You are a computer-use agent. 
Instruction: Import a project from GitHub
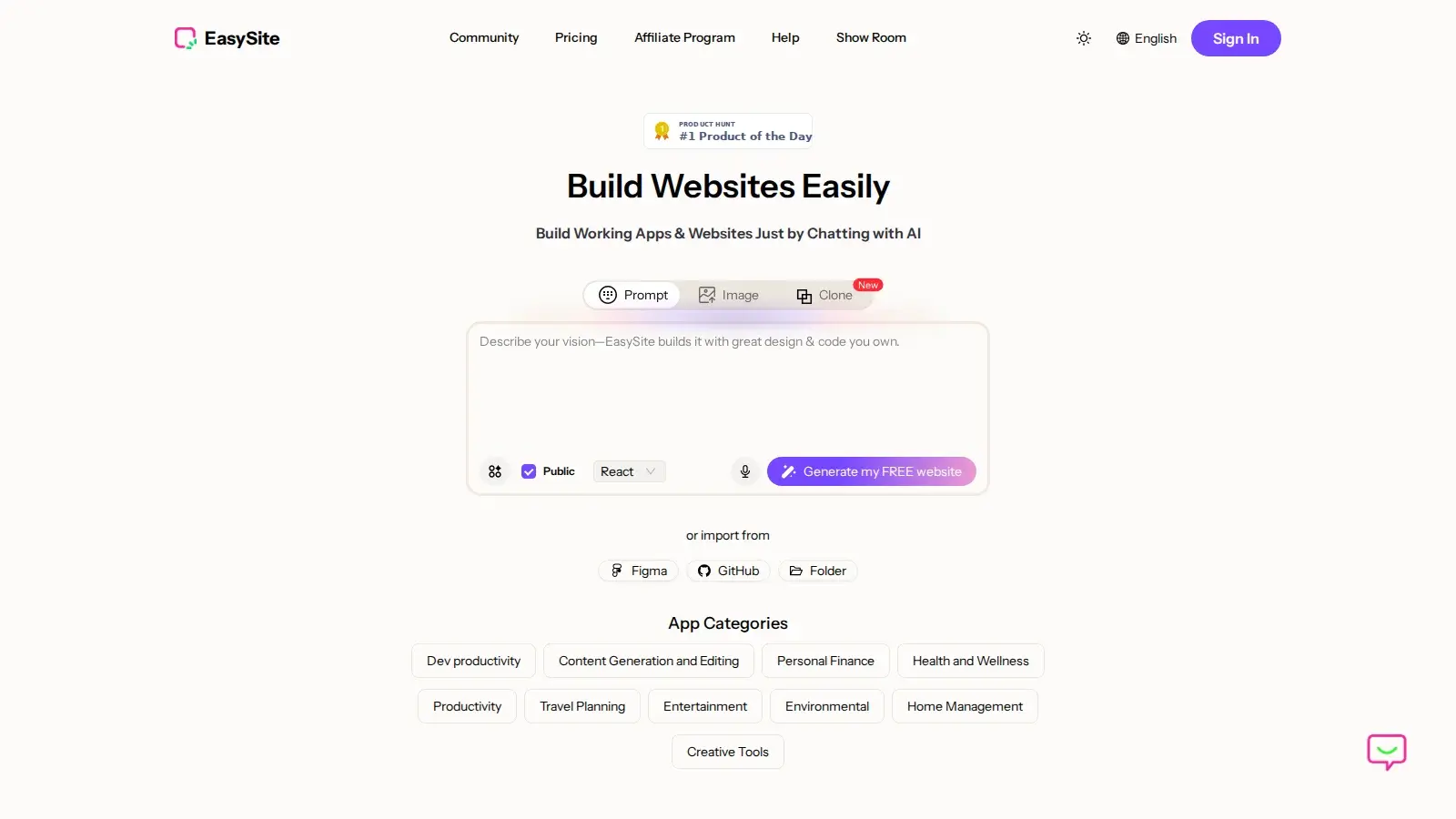coord(727,571)
